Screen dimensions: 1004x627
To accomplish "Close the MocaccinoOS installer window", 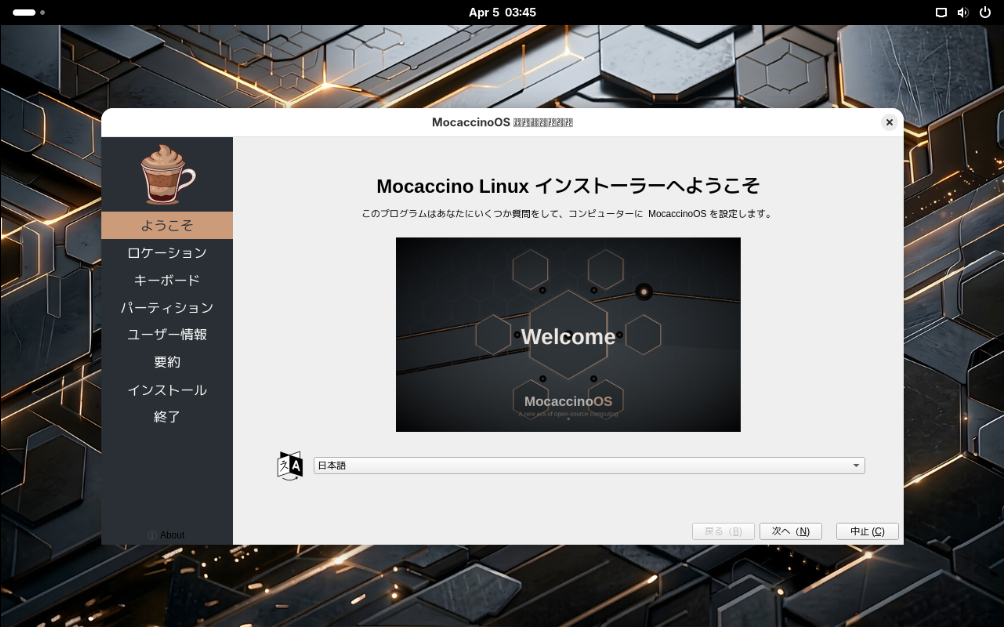I will [888, 122].
